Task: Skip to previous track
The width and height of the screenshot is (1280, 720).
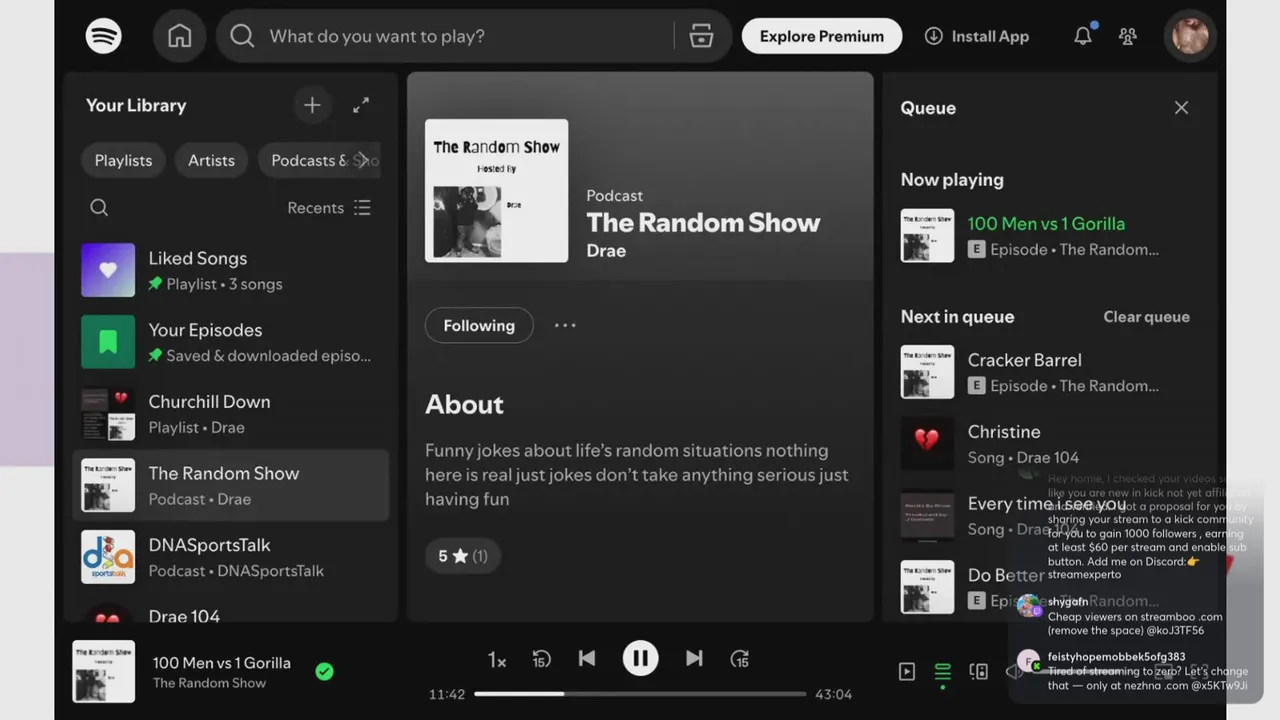Action: [x=587, y=658]
